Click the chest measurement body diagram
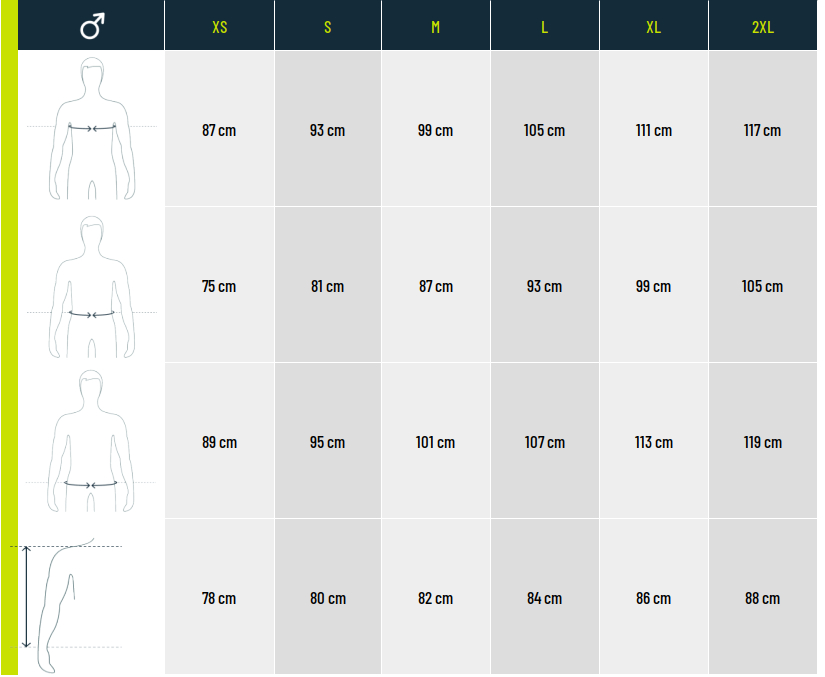Screen dimensions: 825x677 coord(92,128)
